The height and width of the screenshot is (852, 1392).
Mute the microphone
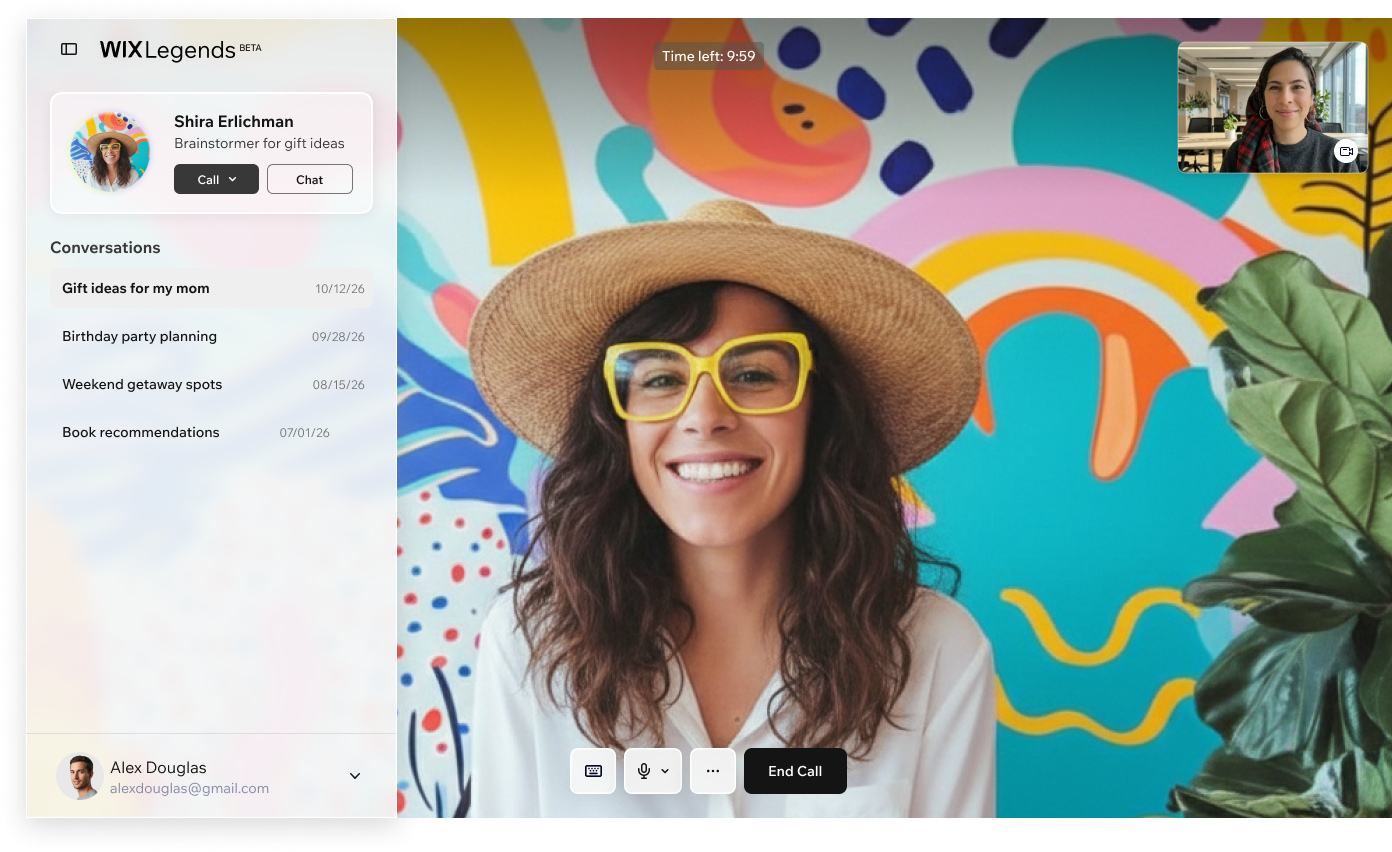point(644,771)
